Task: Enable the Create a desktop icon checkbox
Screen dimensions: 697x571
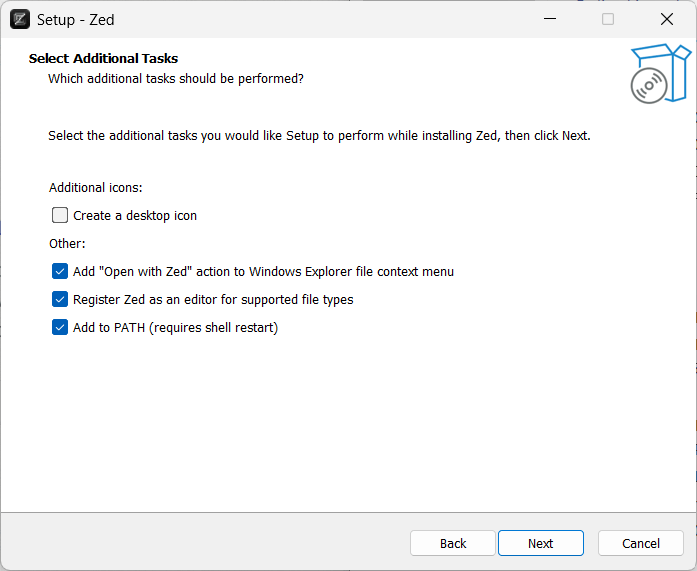Action: click(x=60, y=215)
